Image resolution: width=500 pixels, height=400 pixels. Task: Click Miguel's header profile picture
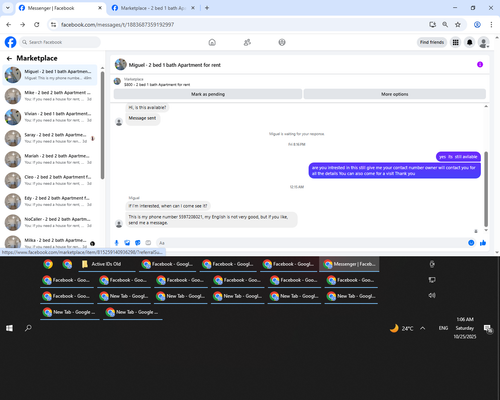point(121,65)
